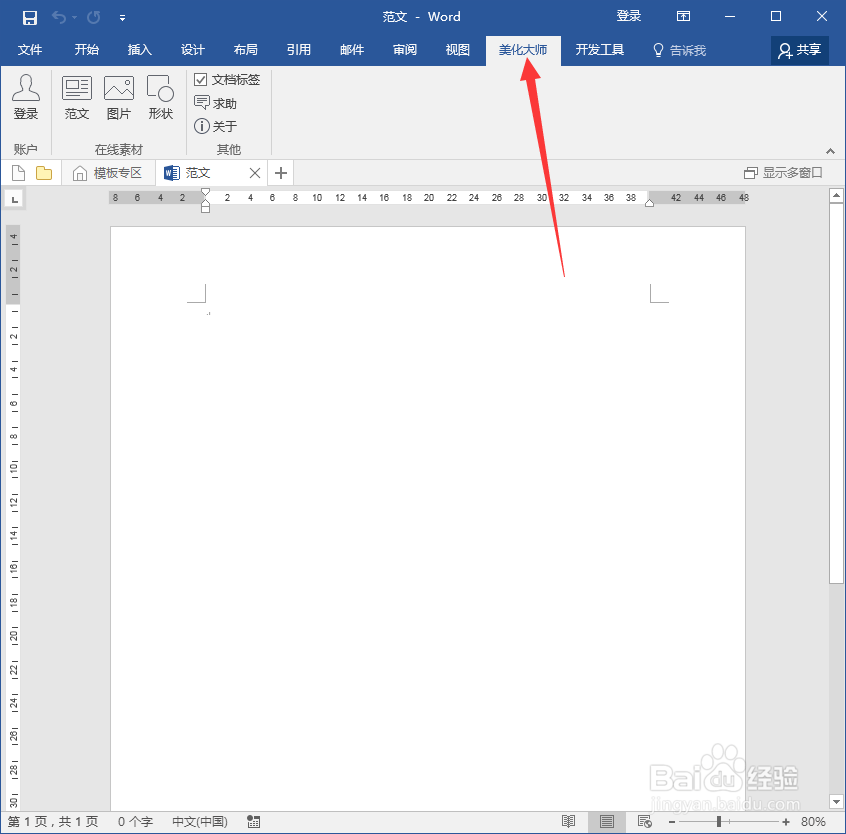Screen dimensions: 846x834
Task: Click the language indicator 中文(中国)
Action: [x=200, y=822]
